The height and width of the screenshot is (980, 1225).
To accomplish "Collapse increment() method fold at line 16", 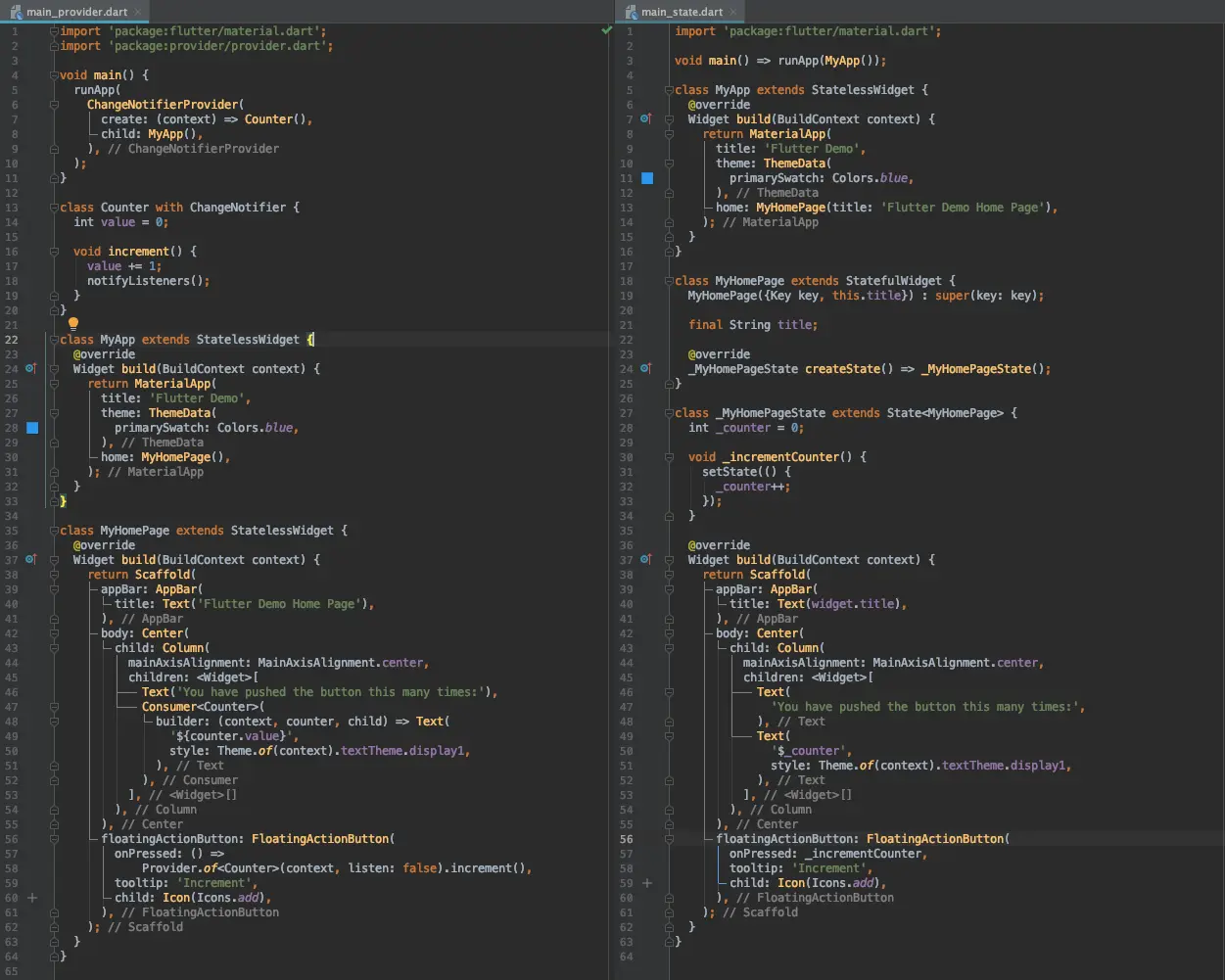I will pyautogui.click(x=55, y=252).
